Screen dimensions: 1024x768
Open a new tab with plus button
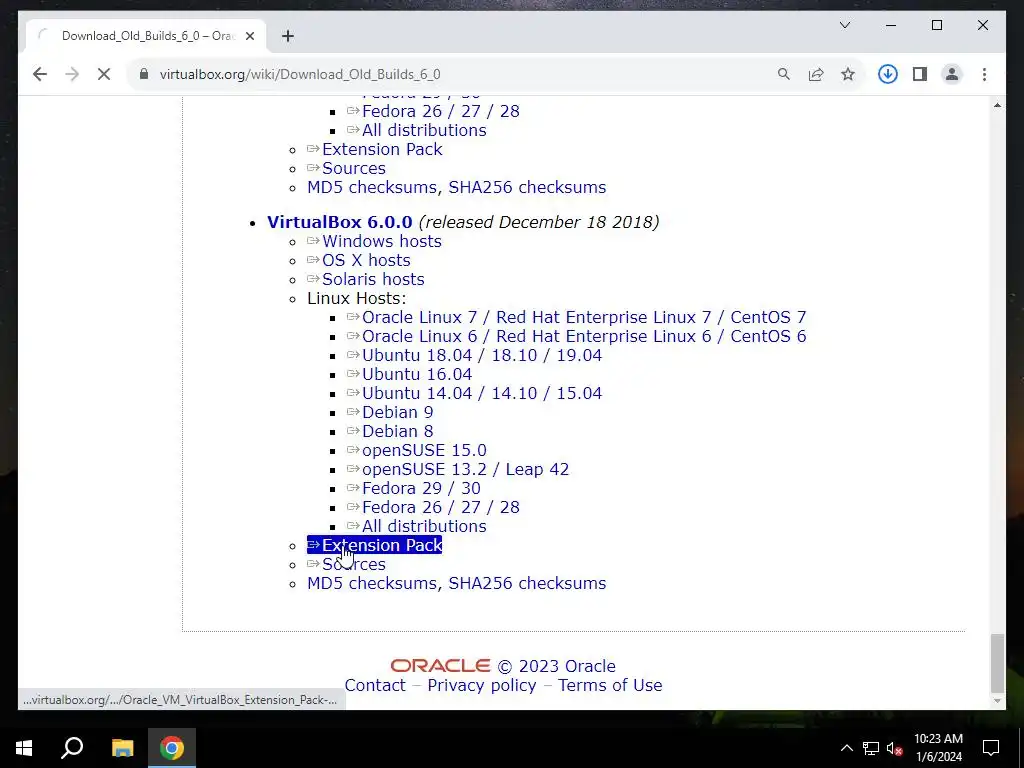click(x=288, y=36)
